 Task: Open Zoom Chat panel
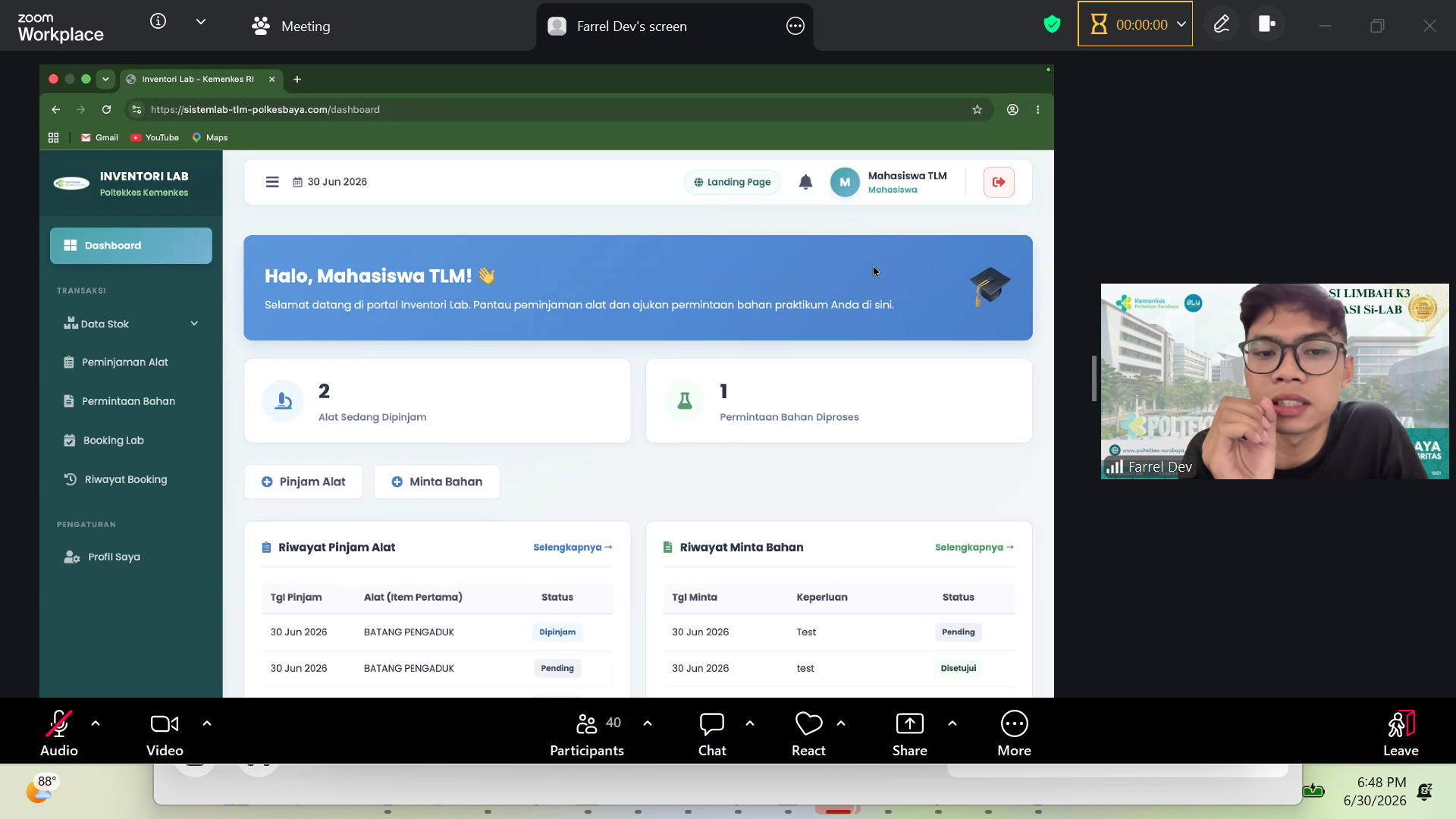pyautogui.click(x=712, y=733)
